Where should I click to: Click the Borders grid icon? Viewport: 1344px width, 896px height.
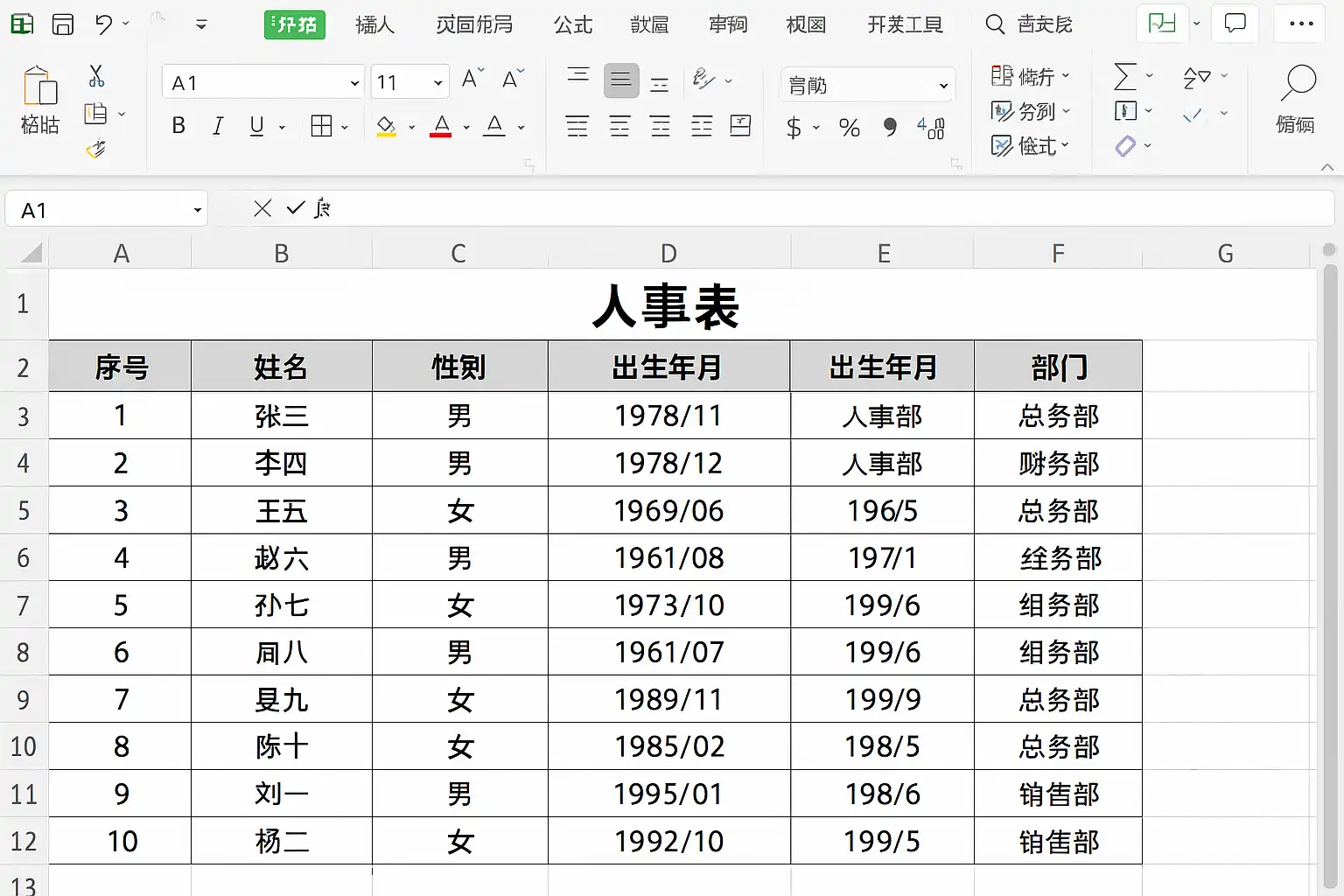point(321,126)
